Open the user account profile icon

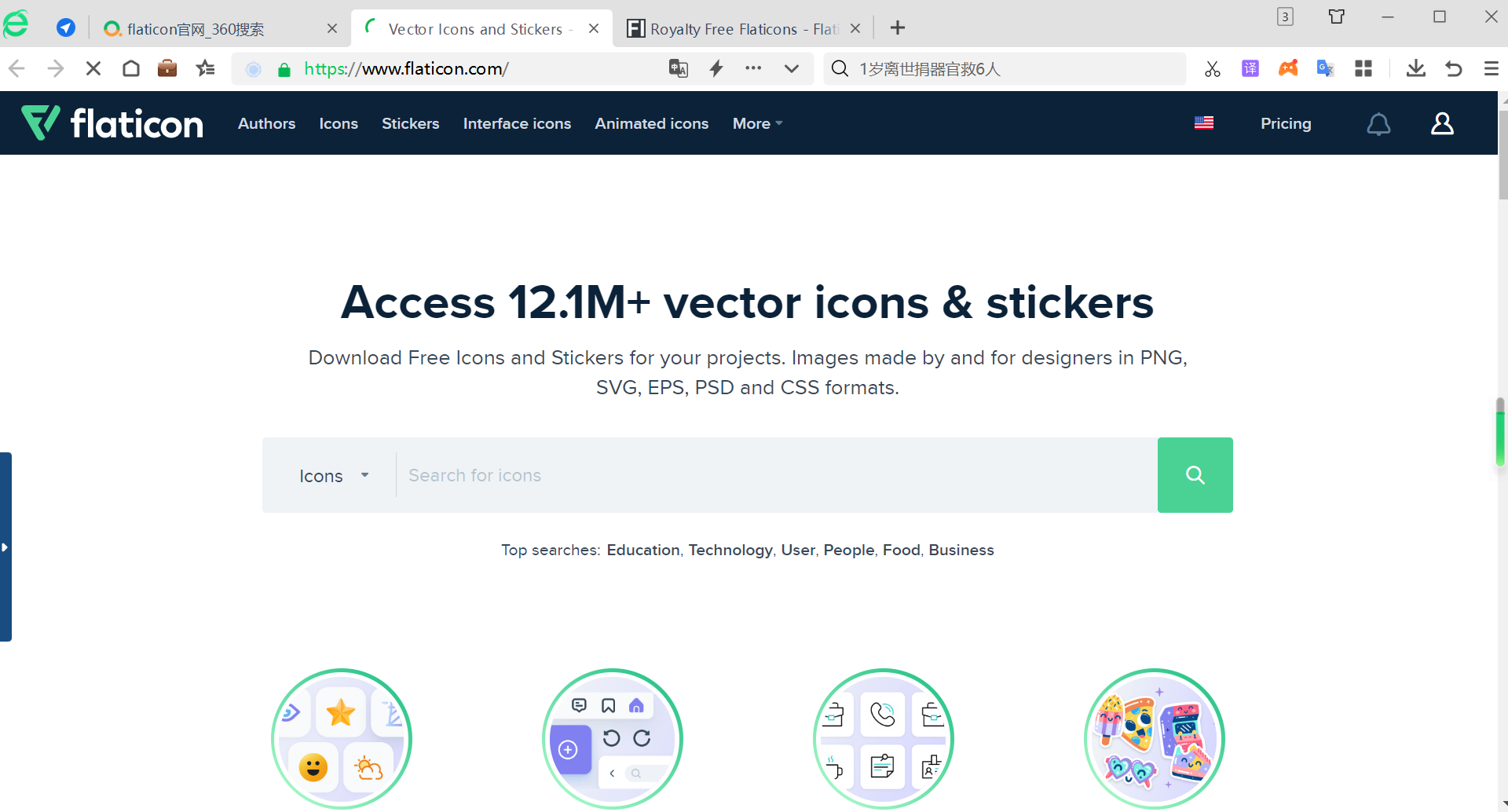1442,123
